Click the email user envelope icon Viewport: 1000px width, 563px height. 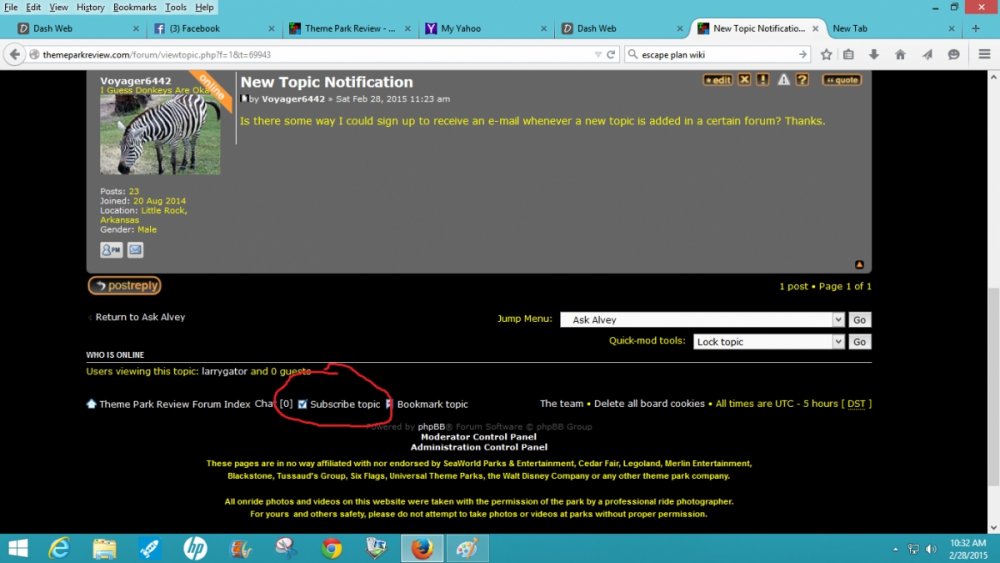click(x=135, y=250)
